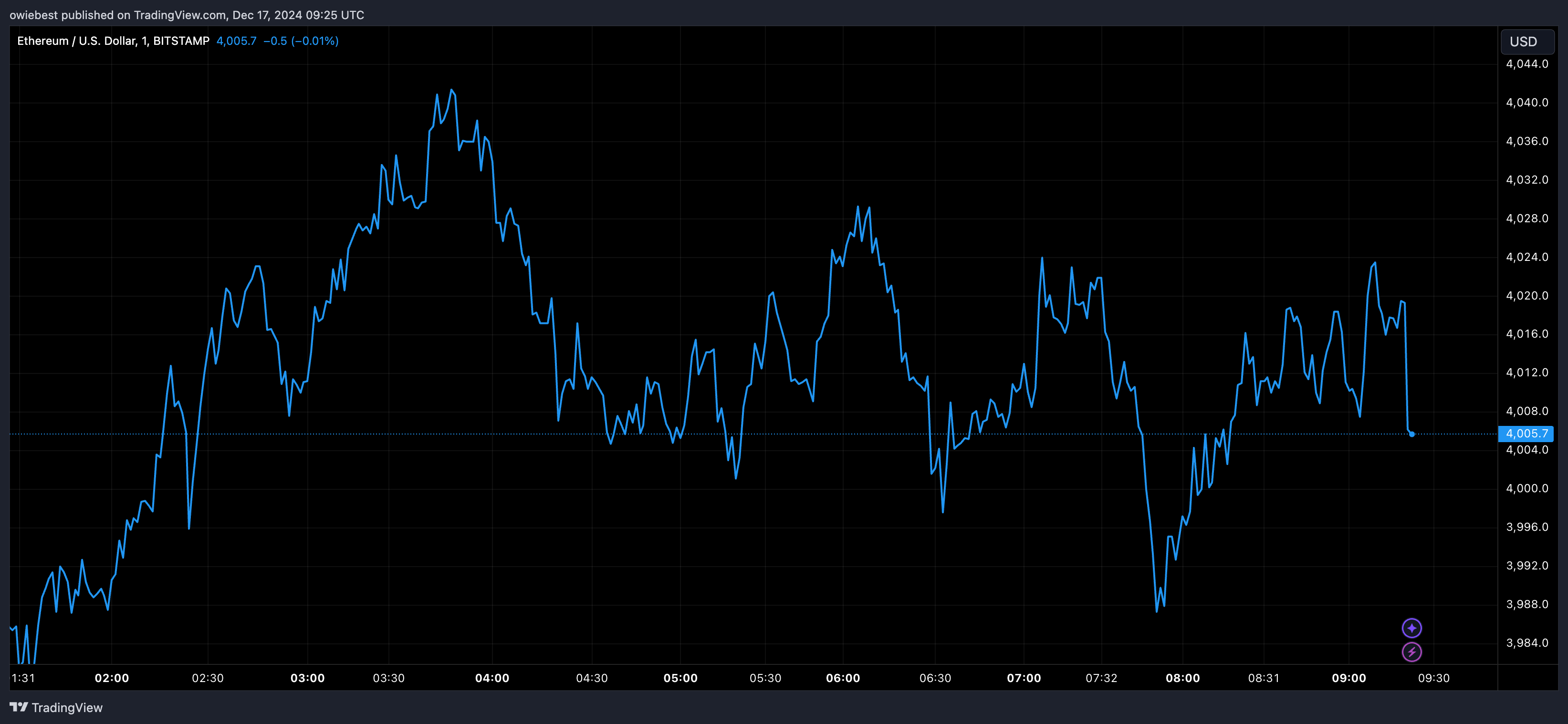Click the 3,988.0 price axis label
1568x724 pixels.
tap(1527, 604)
